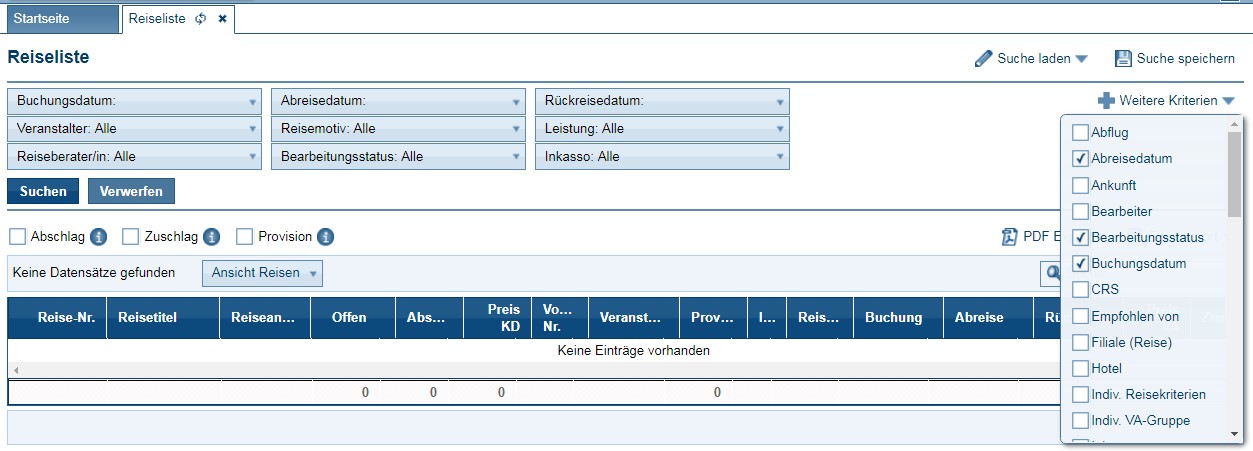This screenshot has width=1253, height=451.
Task: Click the PDF export icon
Action: (x=1009, y=237)
